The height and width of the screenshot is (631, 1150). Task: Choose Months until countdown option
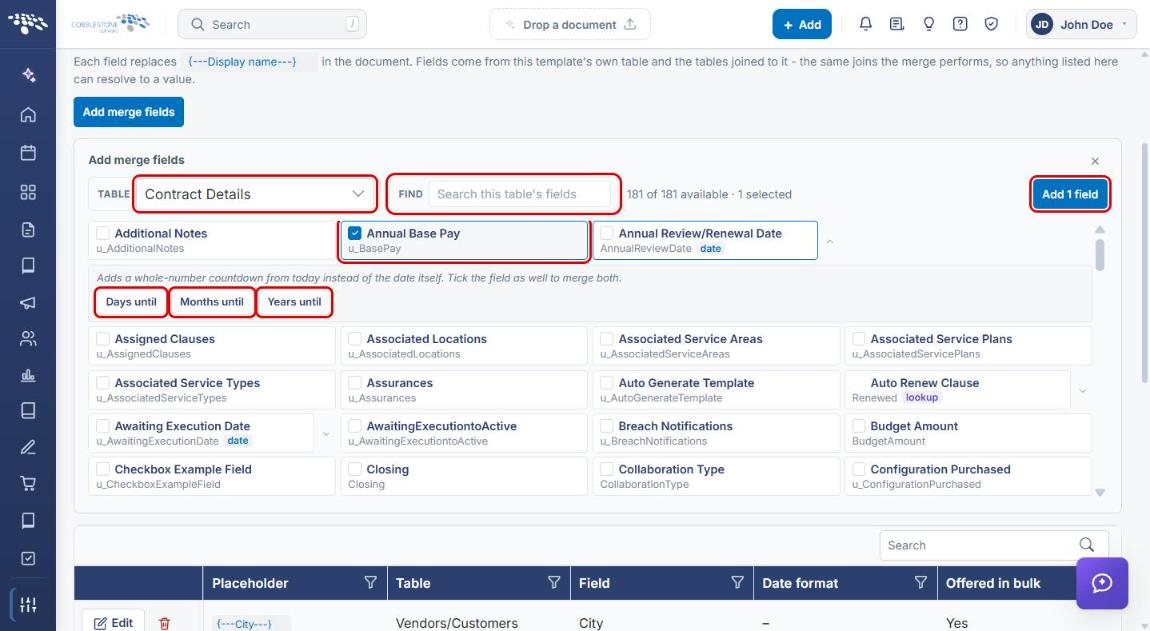(212, 302)
